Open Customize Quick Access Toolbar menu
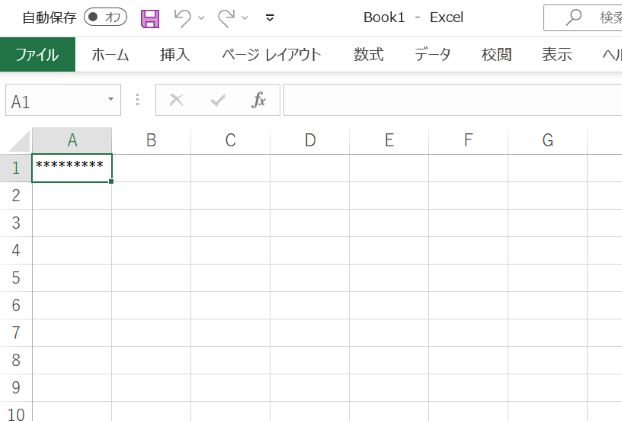The height and width of the screenshot is (421, 622). tap(270, 18)
